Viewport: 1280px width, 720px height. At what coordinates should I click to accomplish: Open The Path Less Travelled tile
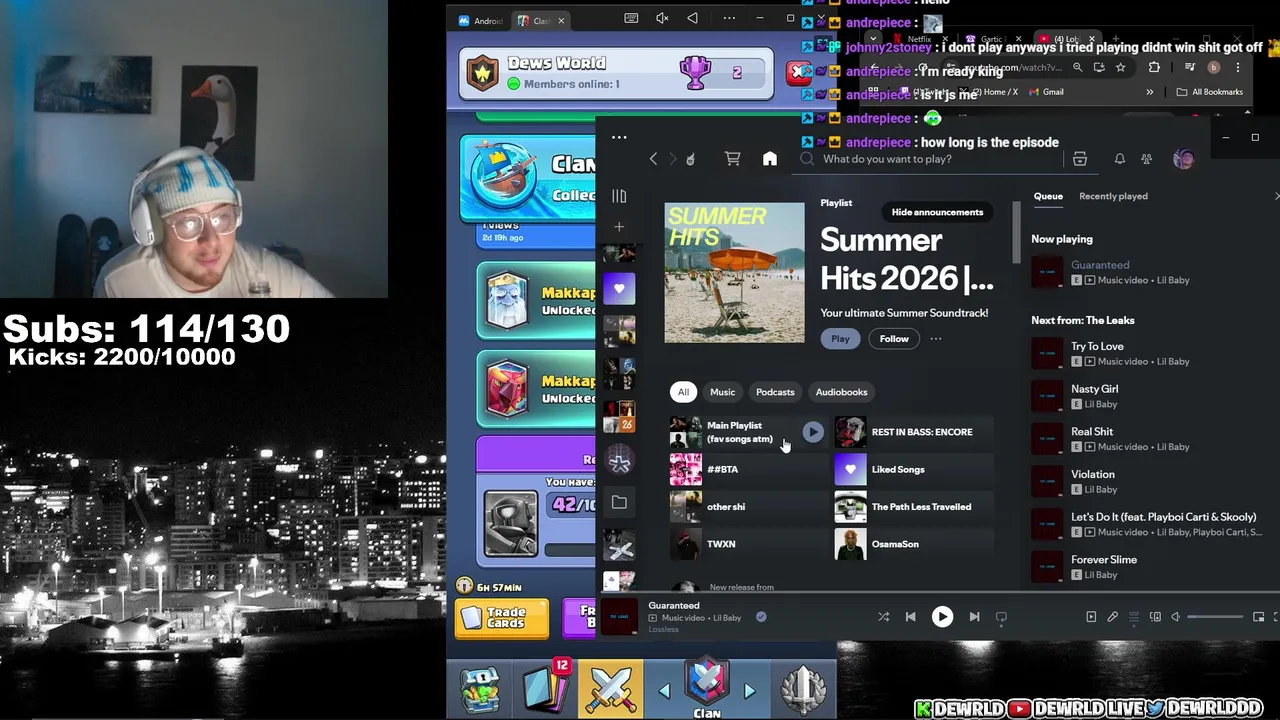913,507
